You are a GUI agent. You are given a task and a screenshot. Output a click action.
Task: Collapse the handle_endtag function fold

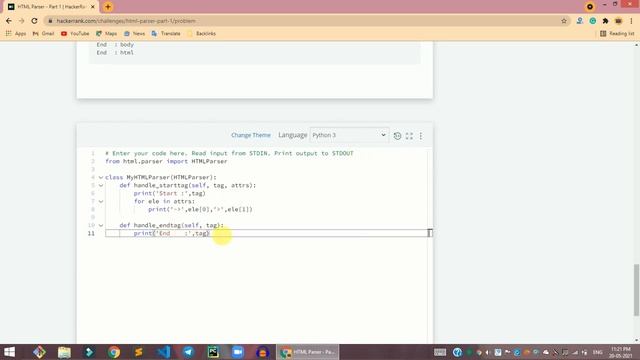[x=101, y=225]
